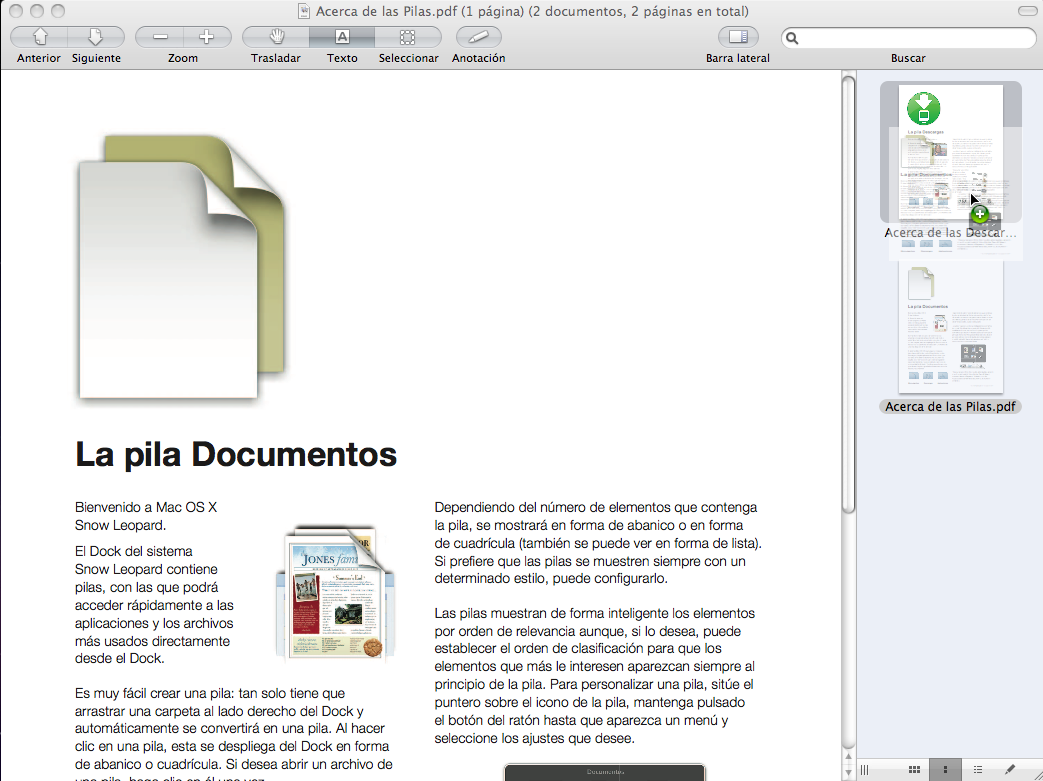Activate the Texto selection tool
Image resolution: width=1043 pixels, height=781 pixels.
coord(342,37)
